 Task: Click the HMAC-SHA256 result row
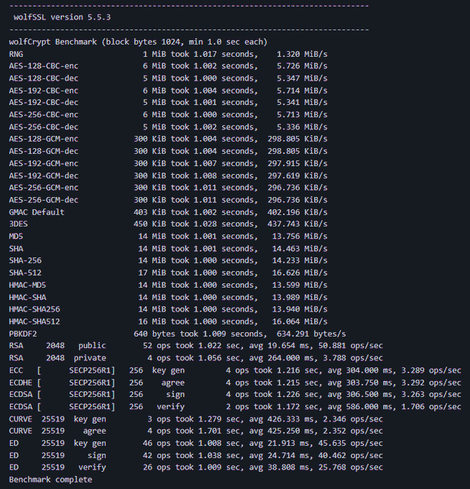click(x=168, y=309)
